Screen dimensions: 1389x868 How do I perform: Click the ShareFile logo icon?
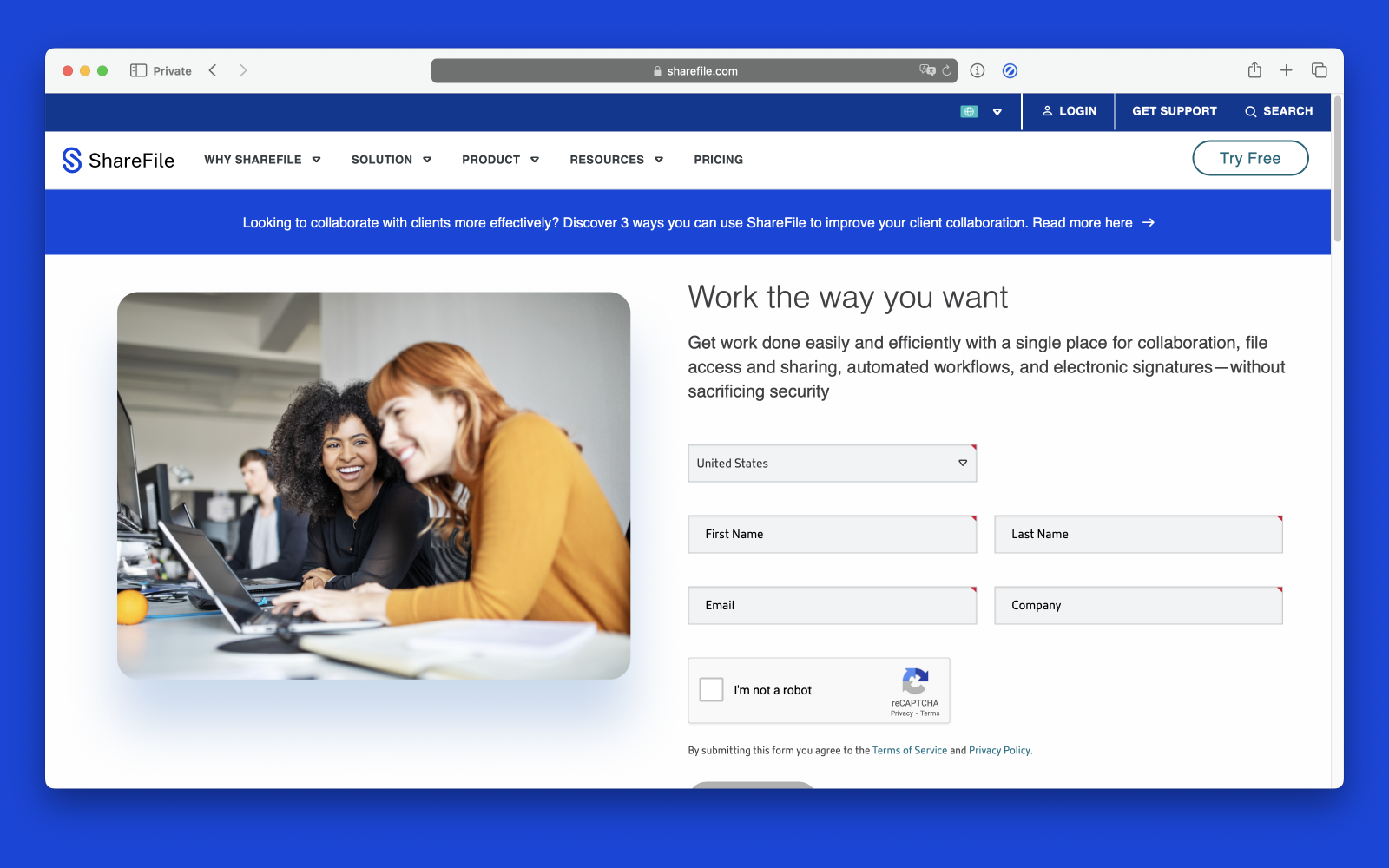pos(71,160)
